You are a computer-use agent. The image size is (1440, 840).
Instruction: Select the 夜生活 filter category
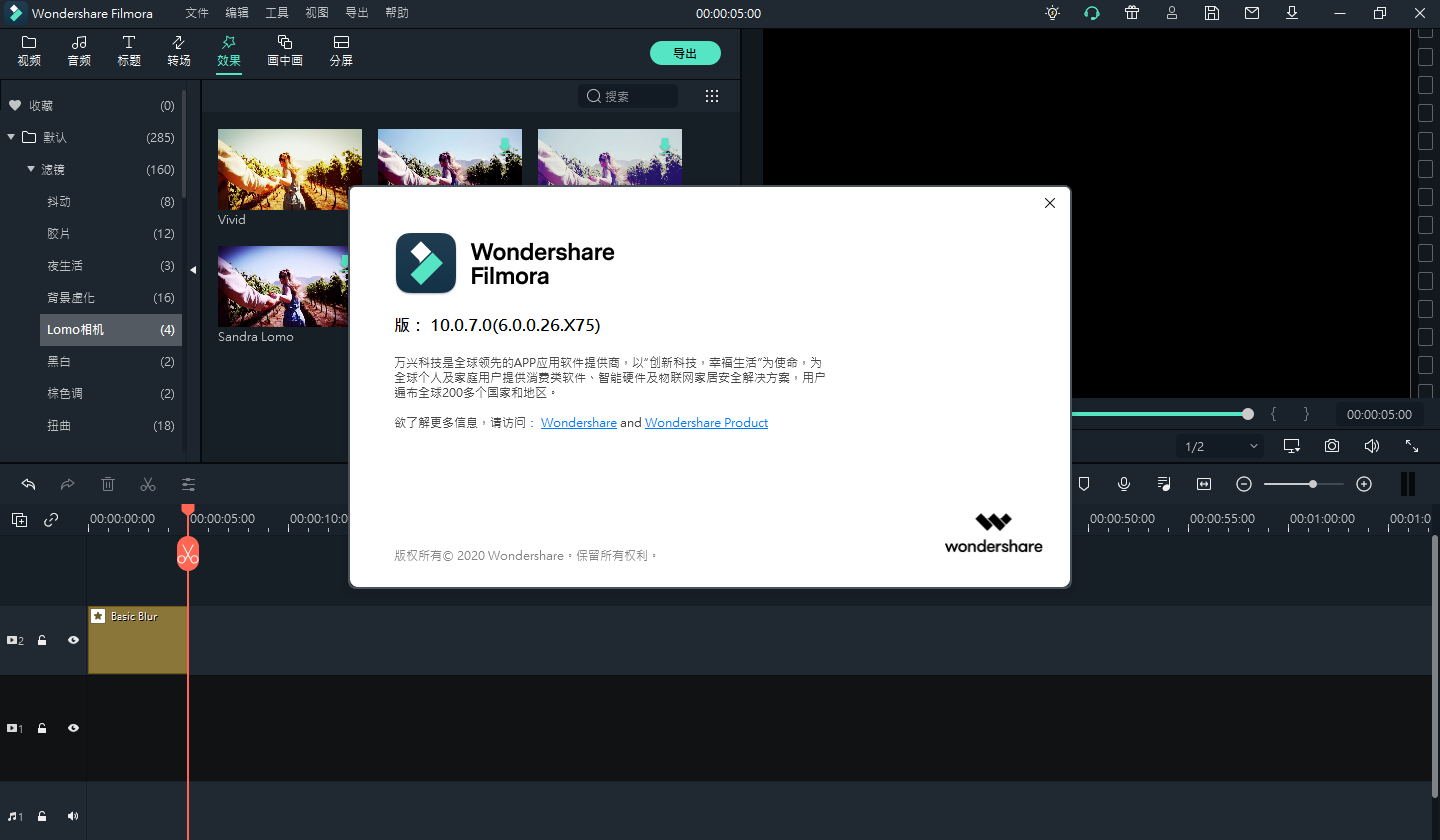(x=110, y=266)
